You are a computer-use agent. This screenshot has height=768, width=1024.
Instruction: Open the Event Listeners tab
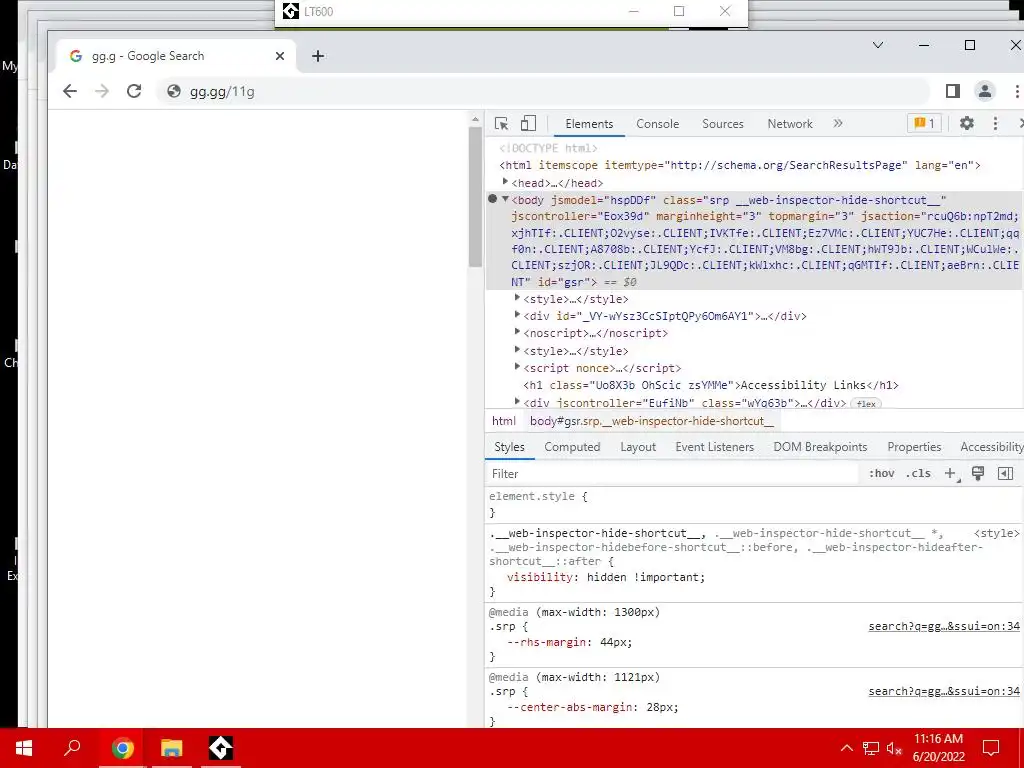pos(714,447)
